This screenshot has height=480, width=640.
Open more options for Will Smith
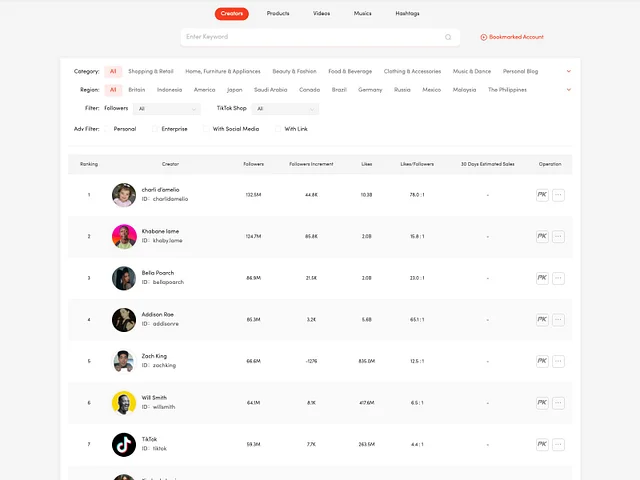[558, 403]
